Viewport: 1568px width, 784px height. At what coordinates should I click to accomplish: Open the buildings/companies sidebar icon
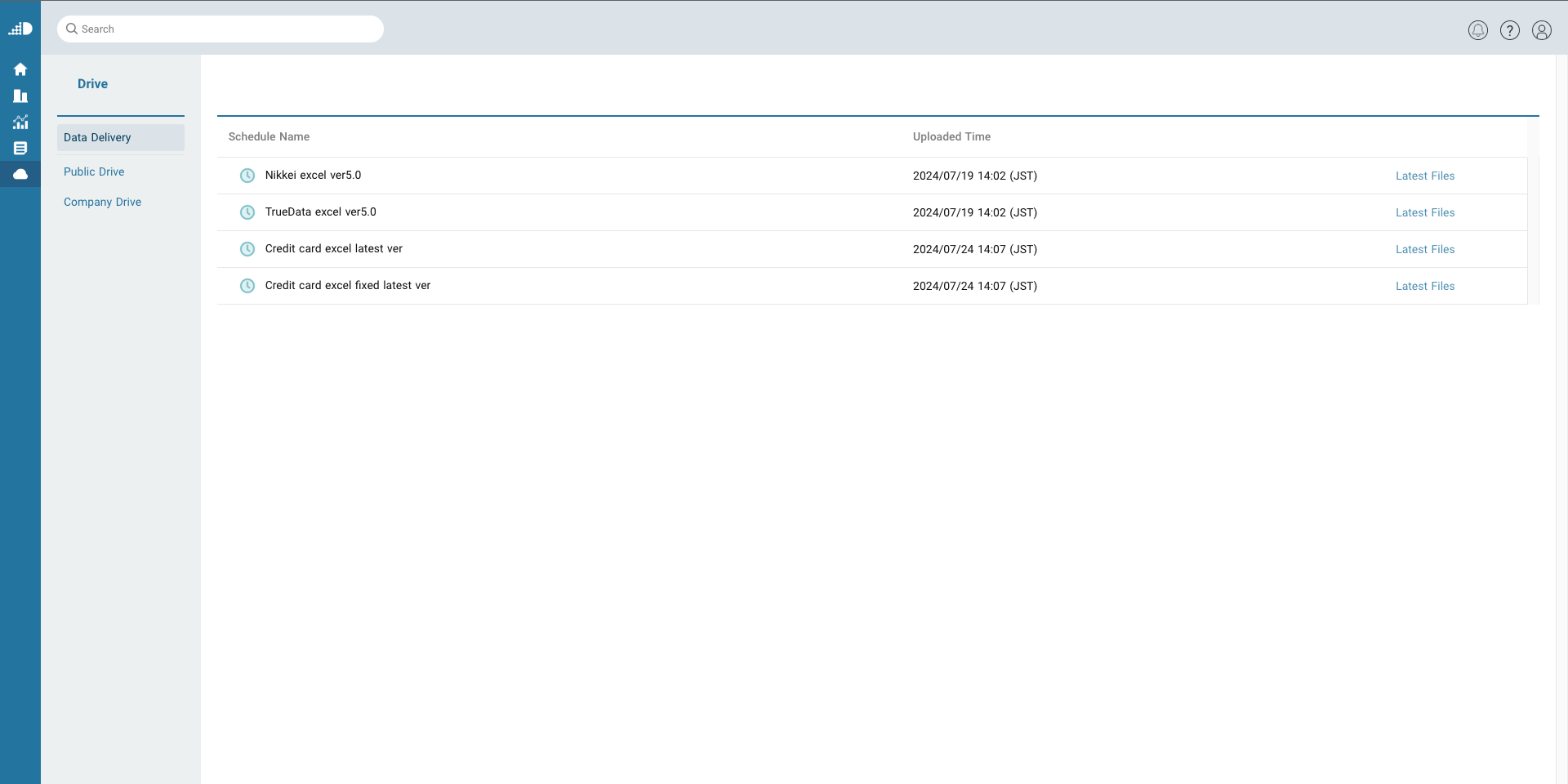click(20, 96)
